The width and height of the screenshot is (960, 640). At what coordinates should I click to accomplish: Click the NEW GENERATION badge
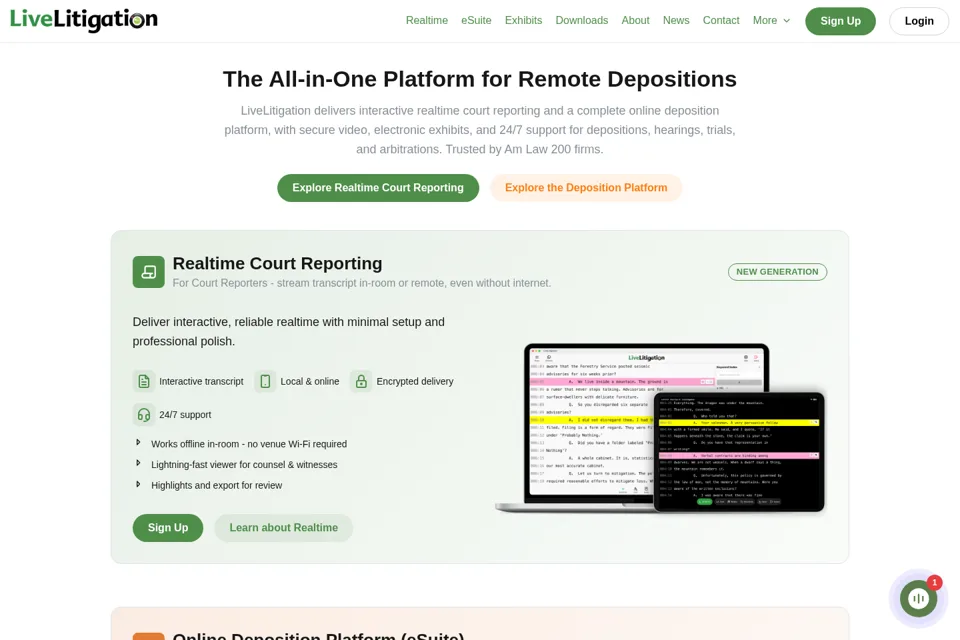pos(777,272)
